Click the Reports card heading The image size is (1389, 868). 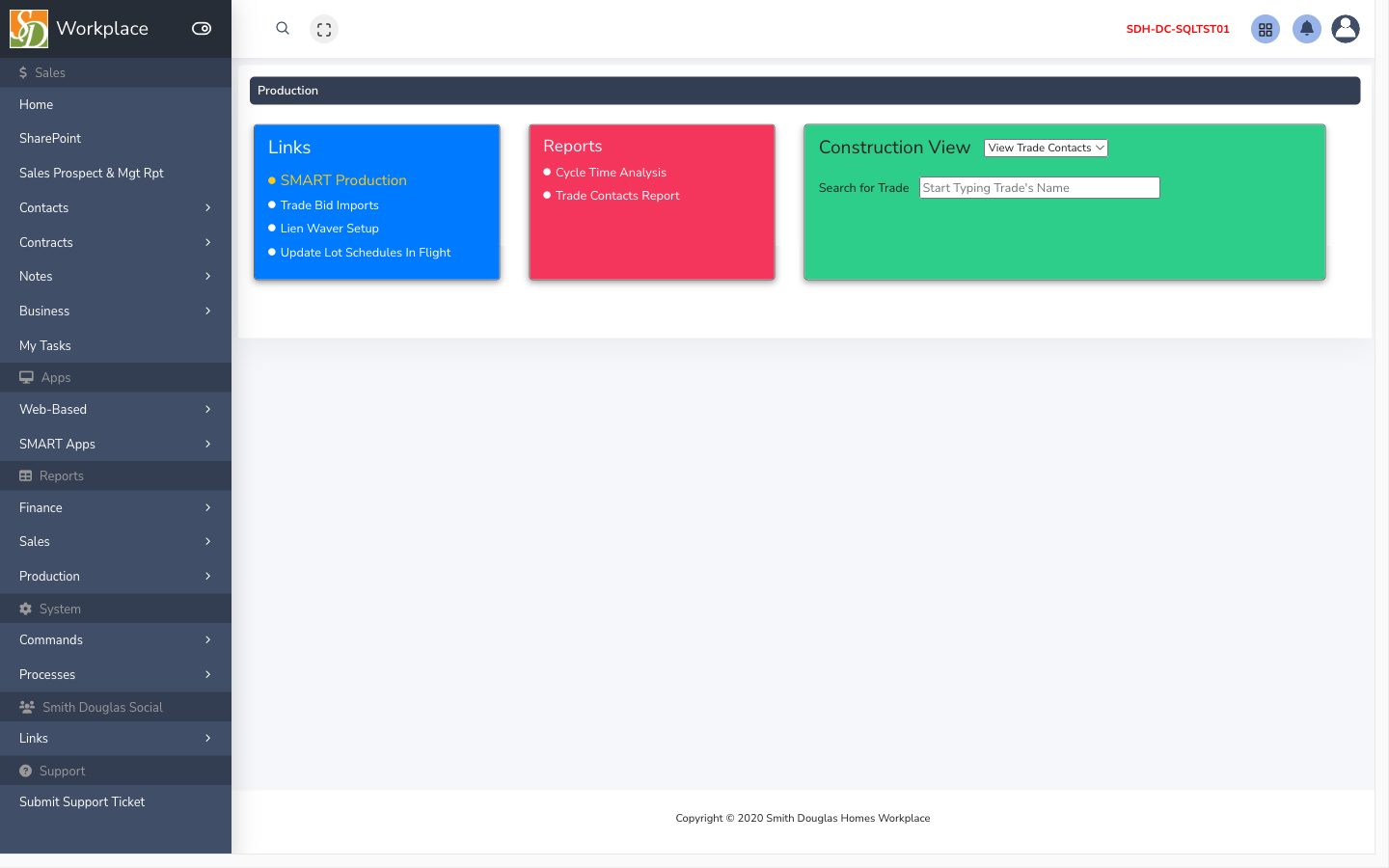[573, 147]
